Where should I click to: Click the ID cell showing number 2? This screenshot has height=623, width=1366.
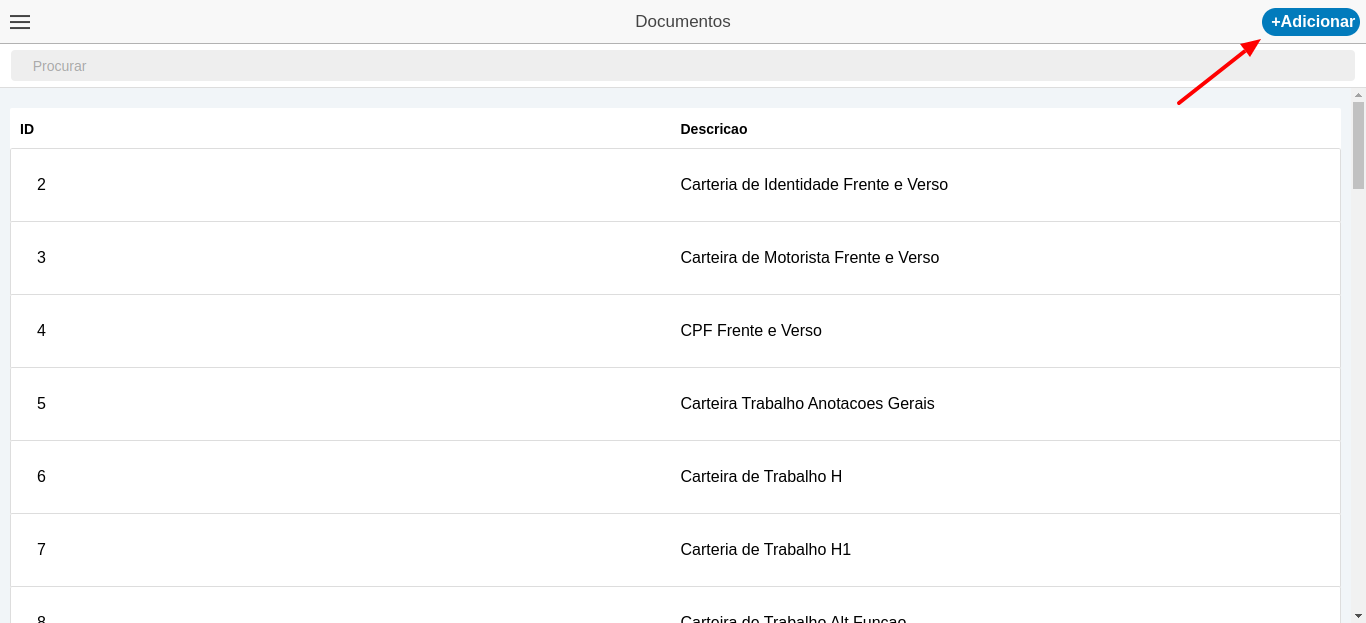[41, 184]
